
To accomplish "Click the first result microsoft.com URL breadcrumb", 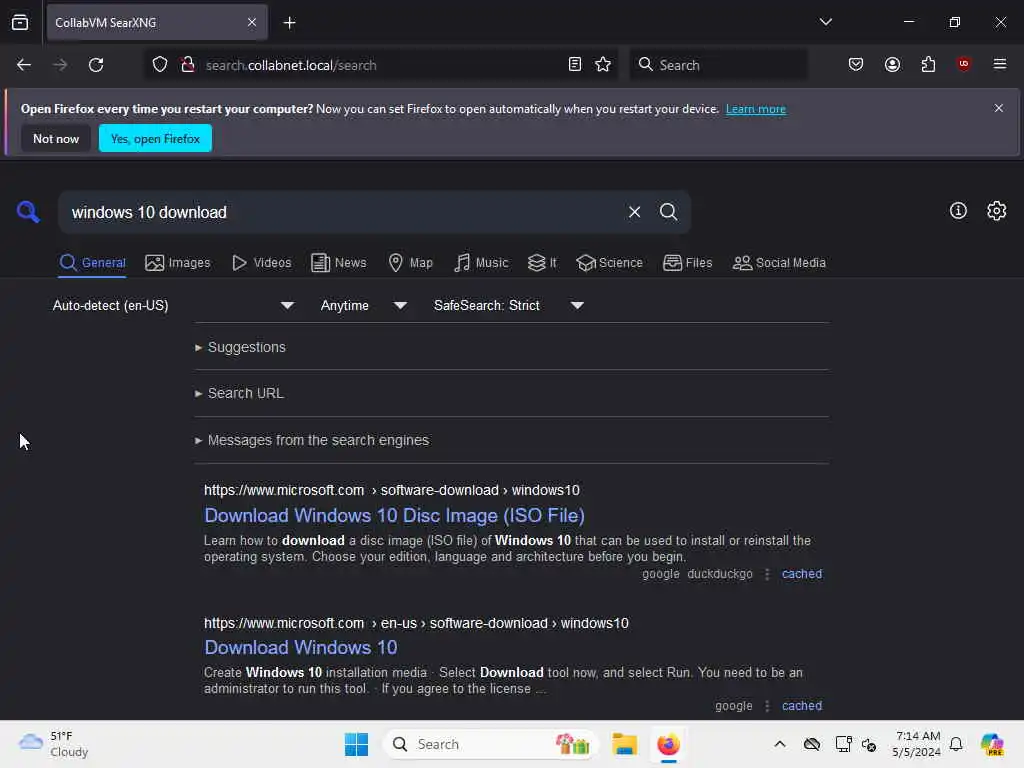I will click(x=392, y=490).
